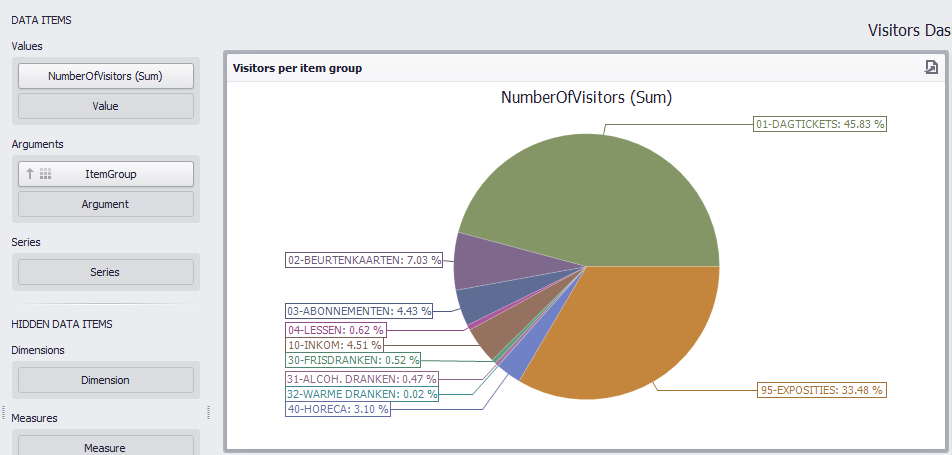Click the hidden Dimension placeholder
The width and height of the screenshot is (952, 455).
105,380
